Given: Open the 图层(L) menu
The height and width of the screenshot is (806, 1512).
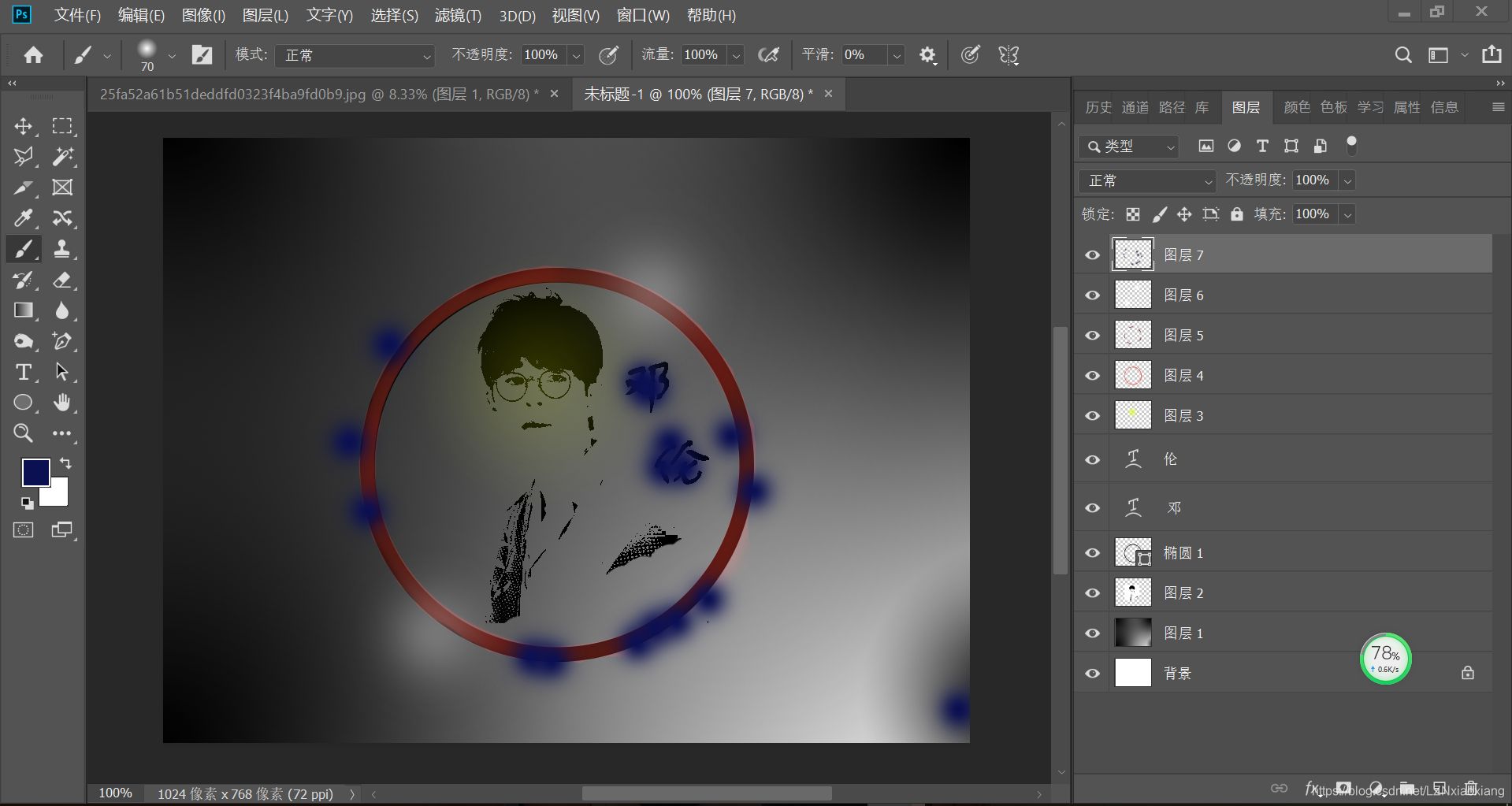Looking at the screenshot, I should click(x=266, y=15).
